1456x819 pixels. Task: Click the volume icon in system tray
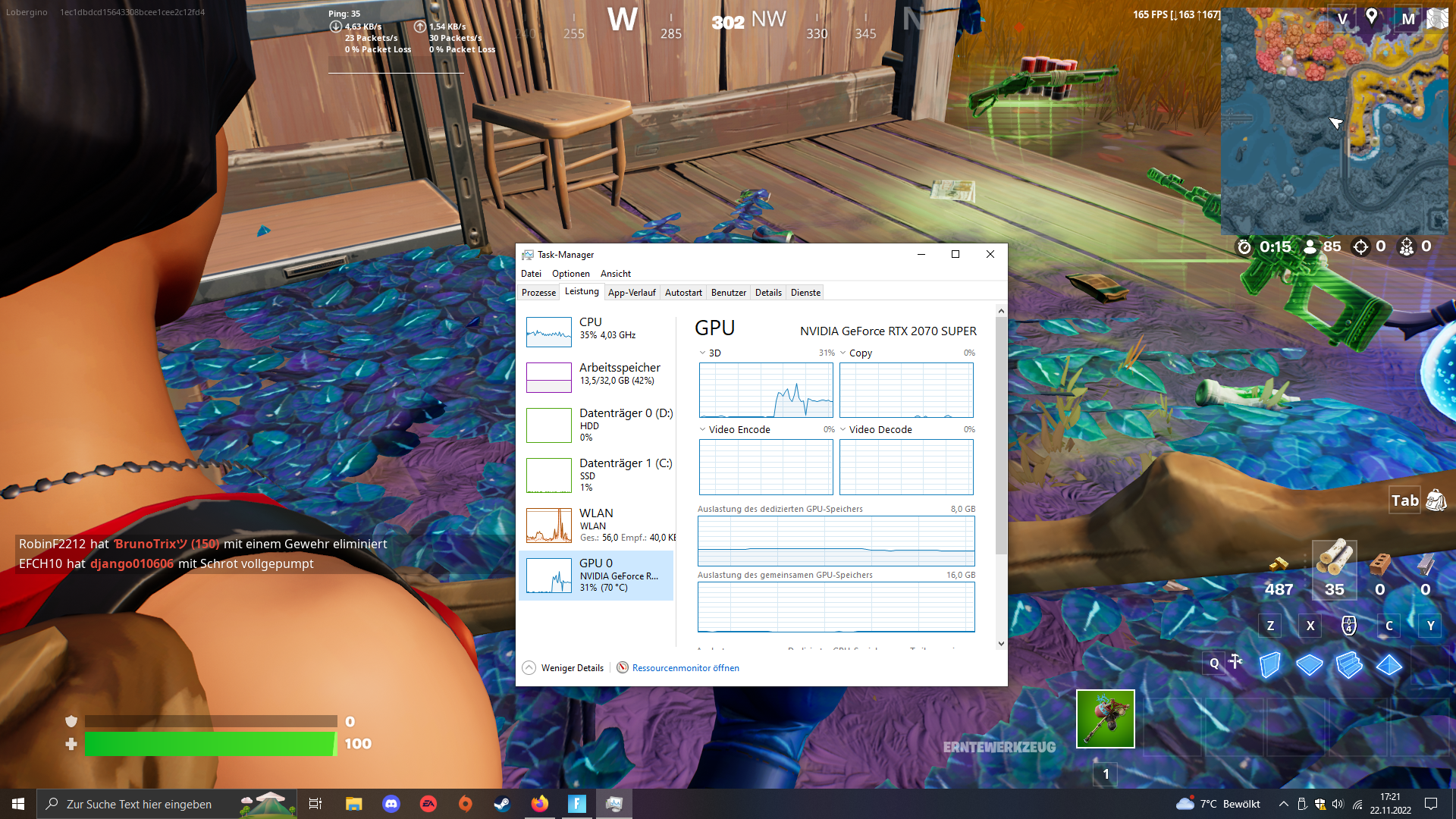tap(1338, 804)
